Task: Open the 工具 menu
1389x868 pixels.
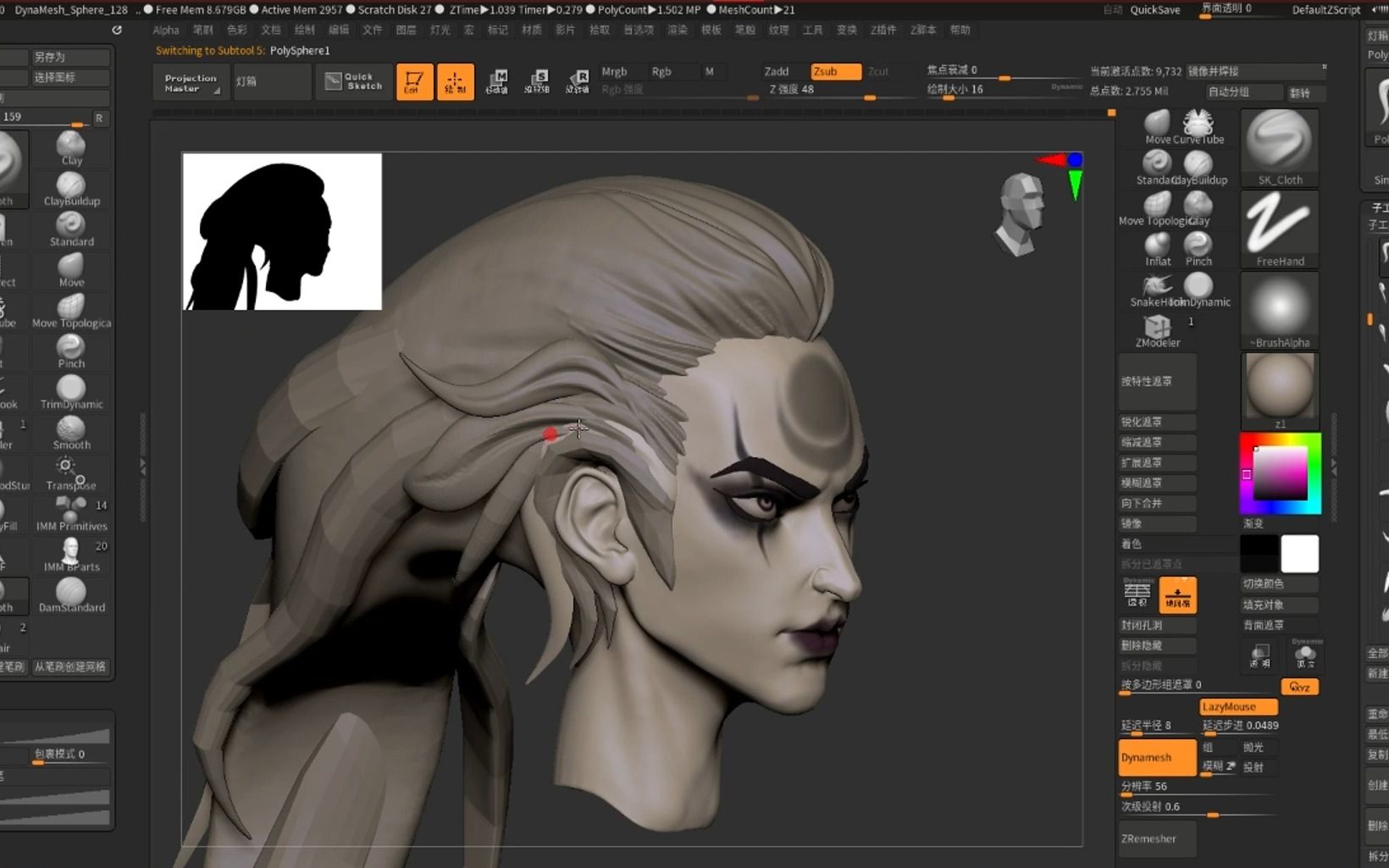Action: (x=812, y=30)
